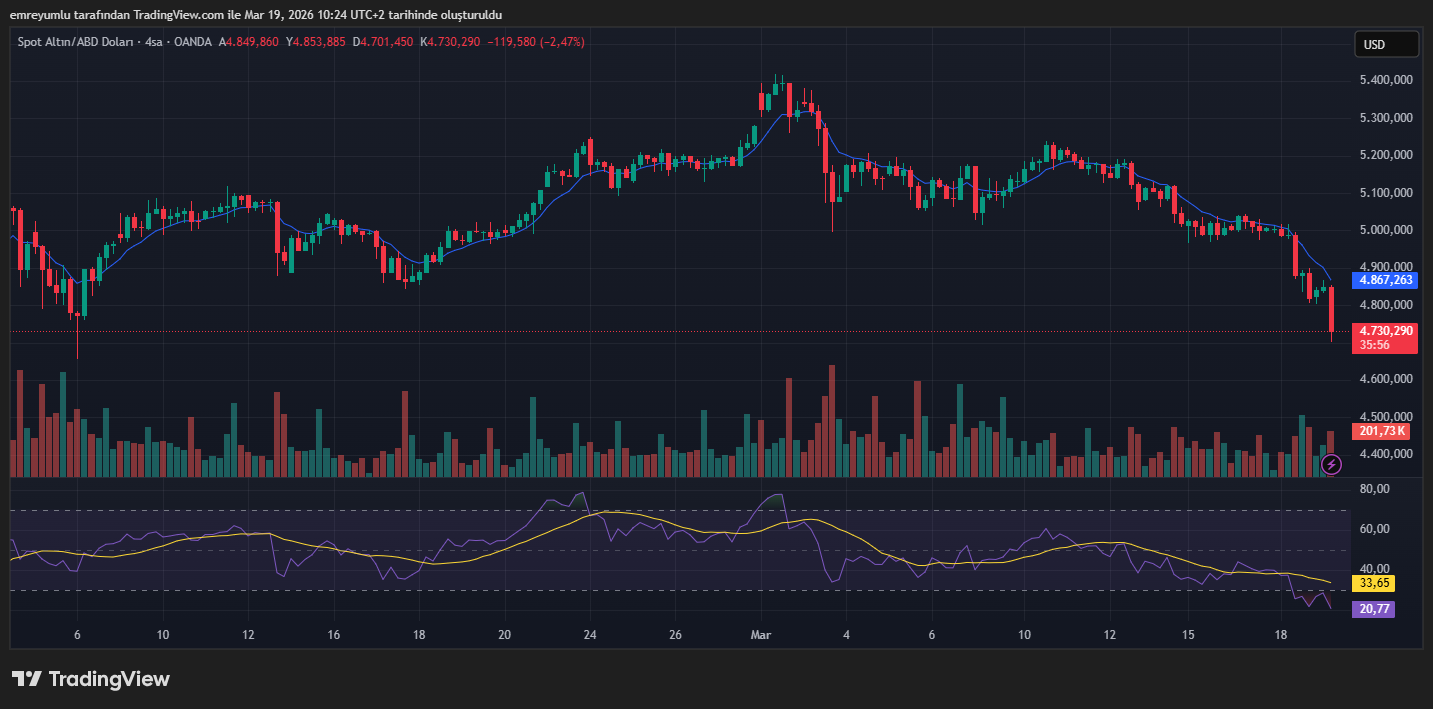The image size is (1433, 709).
Task: Click the purple lightning bolt icon
Action: tap(1331, 464)
